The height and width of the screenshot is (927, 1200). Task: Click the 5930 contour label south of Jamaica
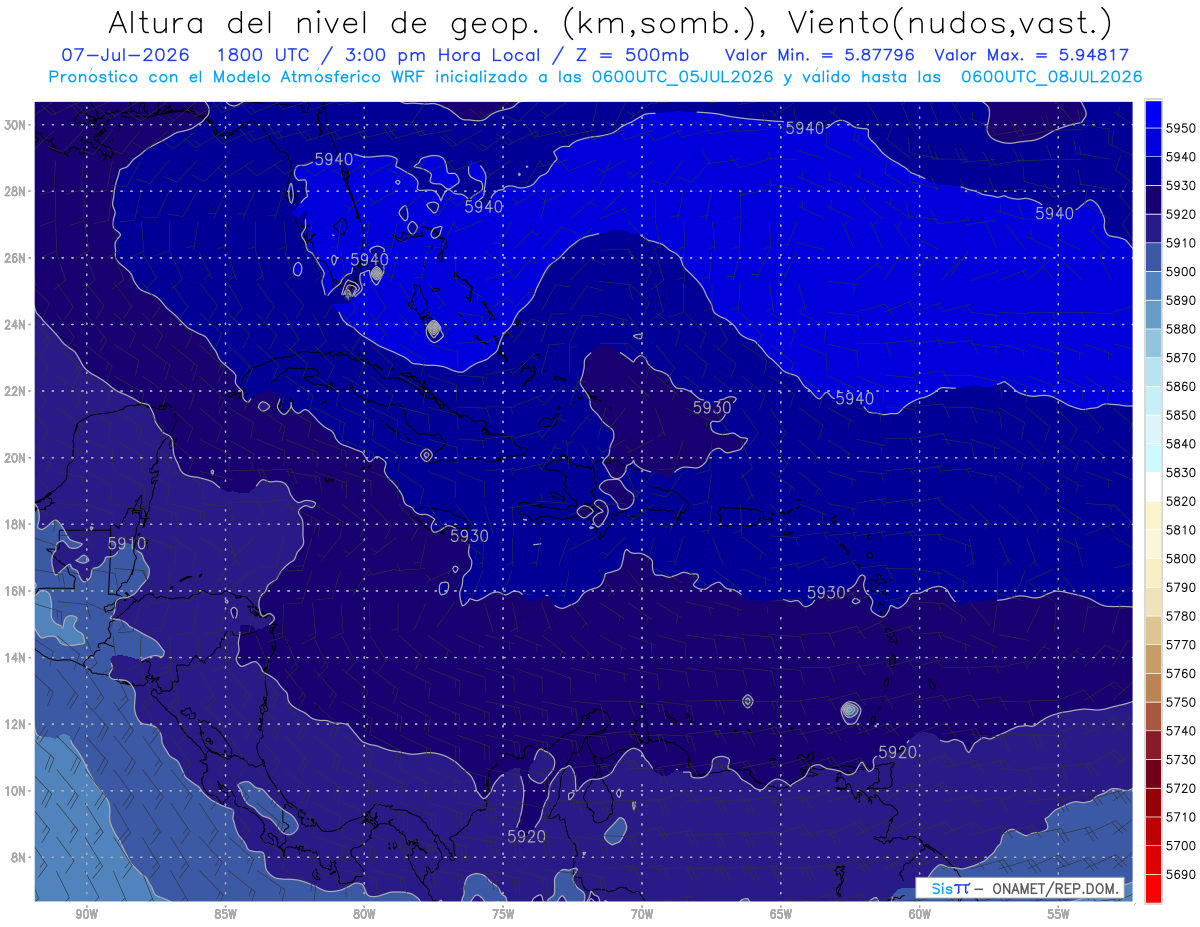(469, 536)
